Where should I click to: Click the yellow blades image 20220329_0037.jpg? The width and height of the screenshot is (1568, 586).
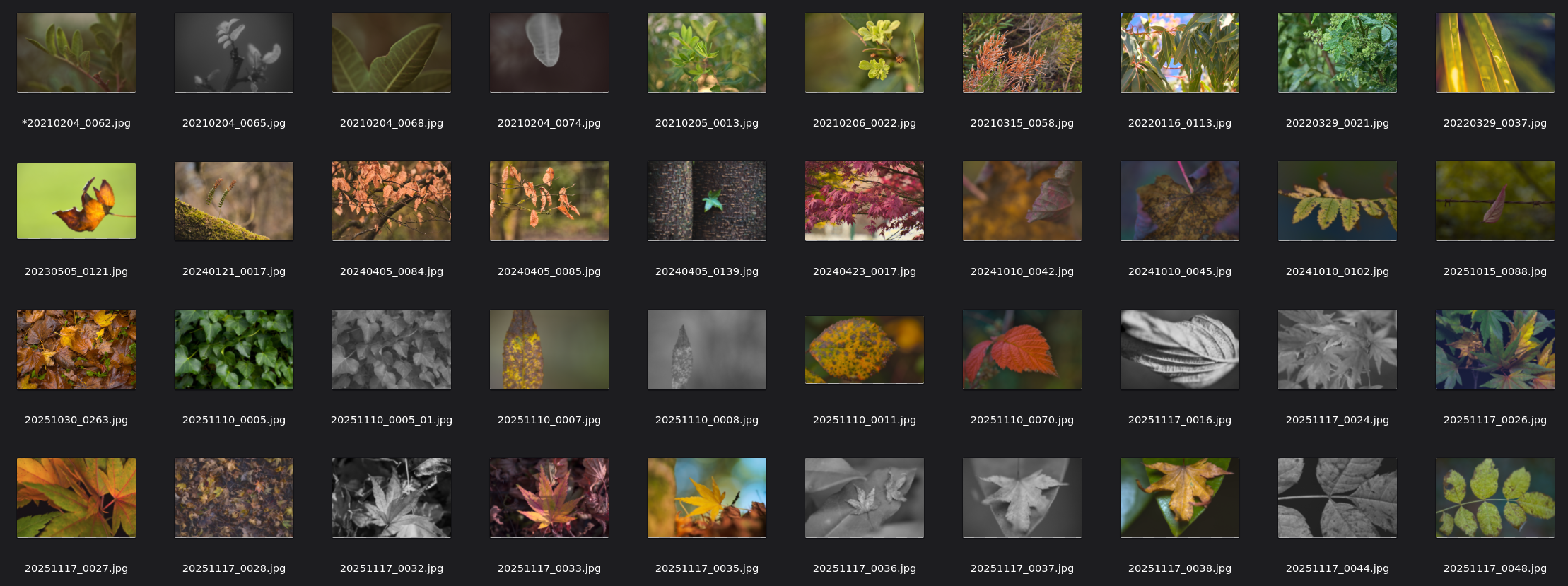[x=1494, y=52]
